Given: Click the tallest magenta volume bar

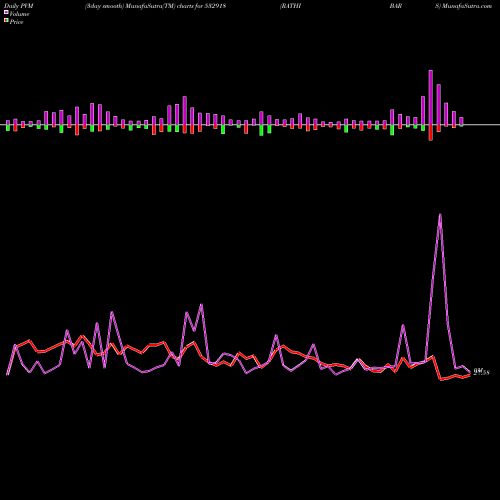Looking at the screenshot, I should click(431, 97).
